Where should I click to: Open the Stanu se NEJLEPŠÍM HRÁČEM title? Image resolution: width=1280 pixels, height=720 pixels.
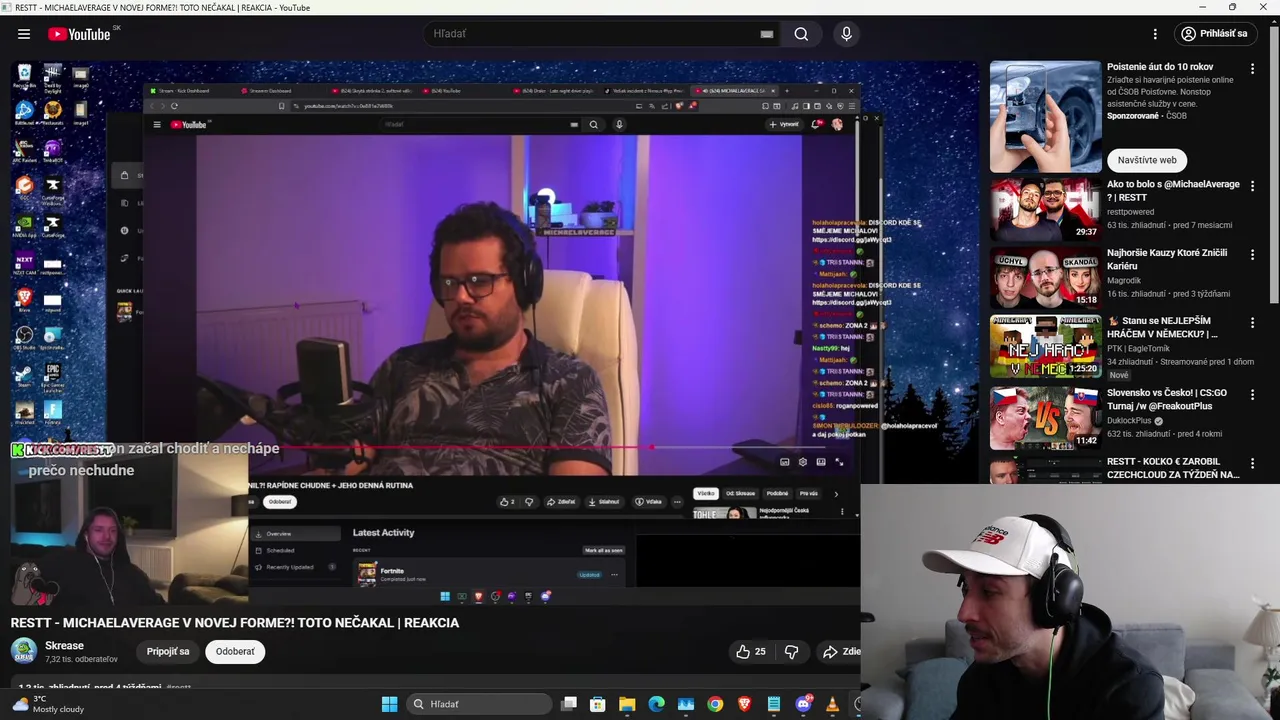tap(1162, 328)
